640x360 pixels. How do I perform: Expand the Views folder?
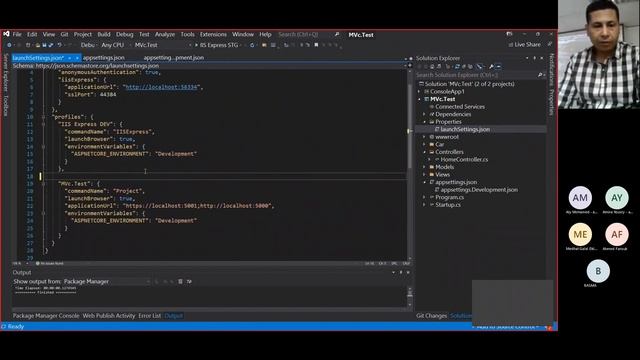[x=424, y=175]
